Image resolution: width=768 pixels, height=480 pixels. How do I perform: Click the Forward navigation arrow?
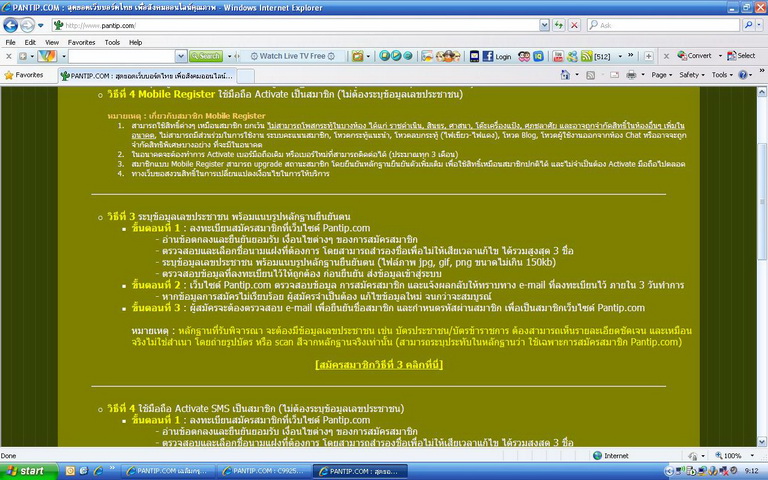point(27,25)
